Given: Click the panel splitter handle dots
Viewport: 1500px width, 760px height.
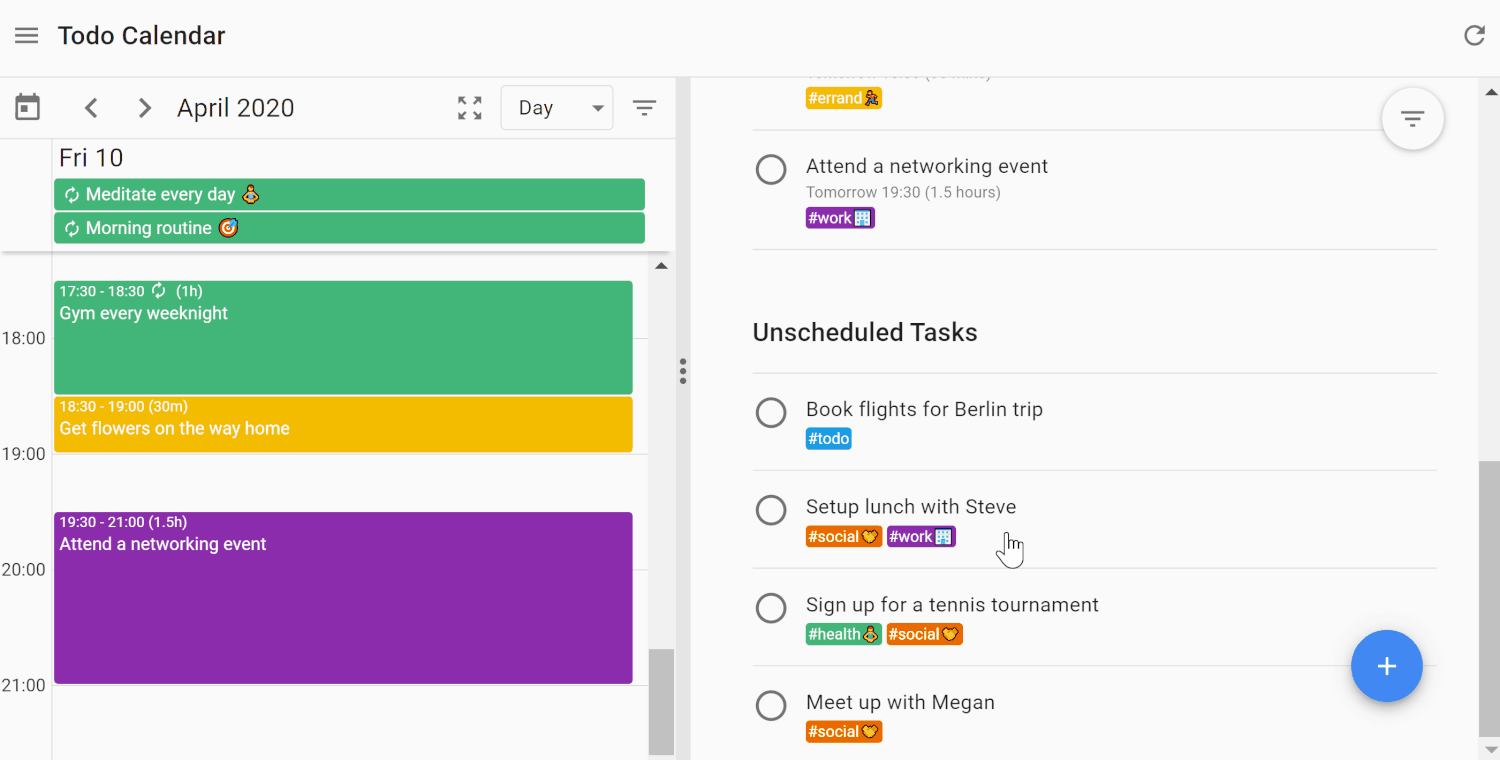Looking at the screenshot, I should (683, 371).
